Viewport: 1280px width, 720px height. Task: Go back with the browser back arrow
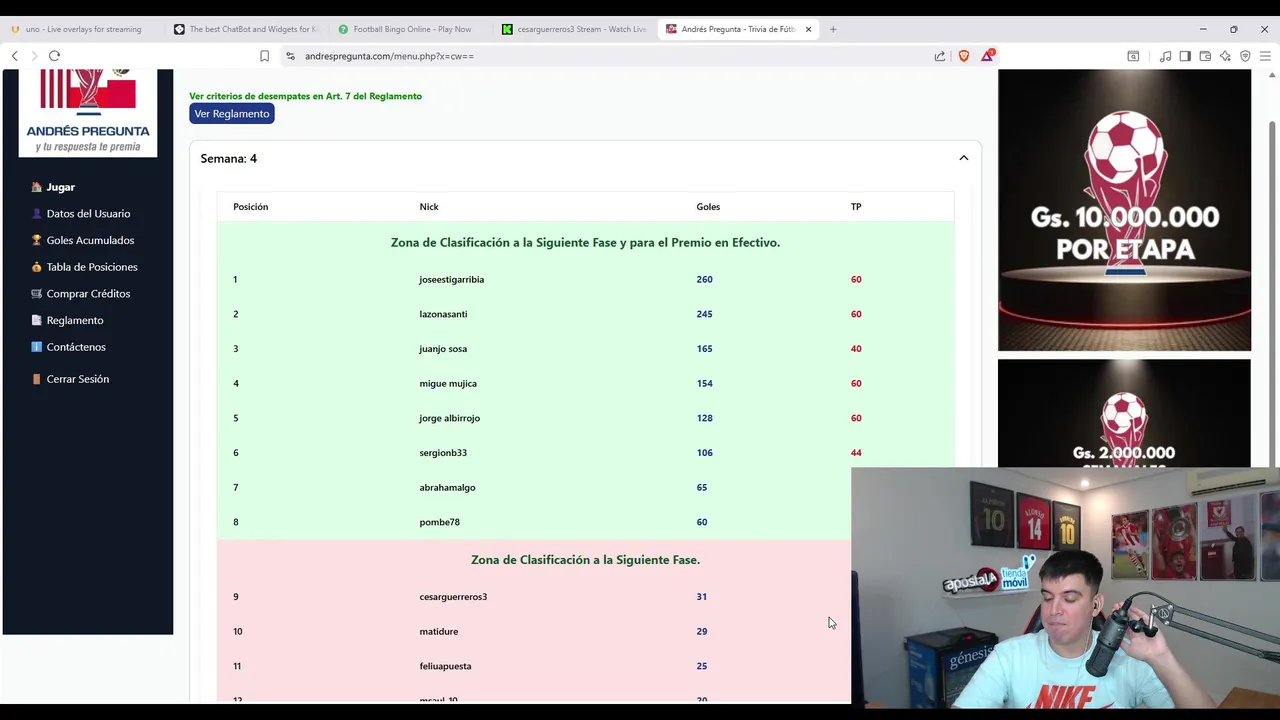coord(14,56)
